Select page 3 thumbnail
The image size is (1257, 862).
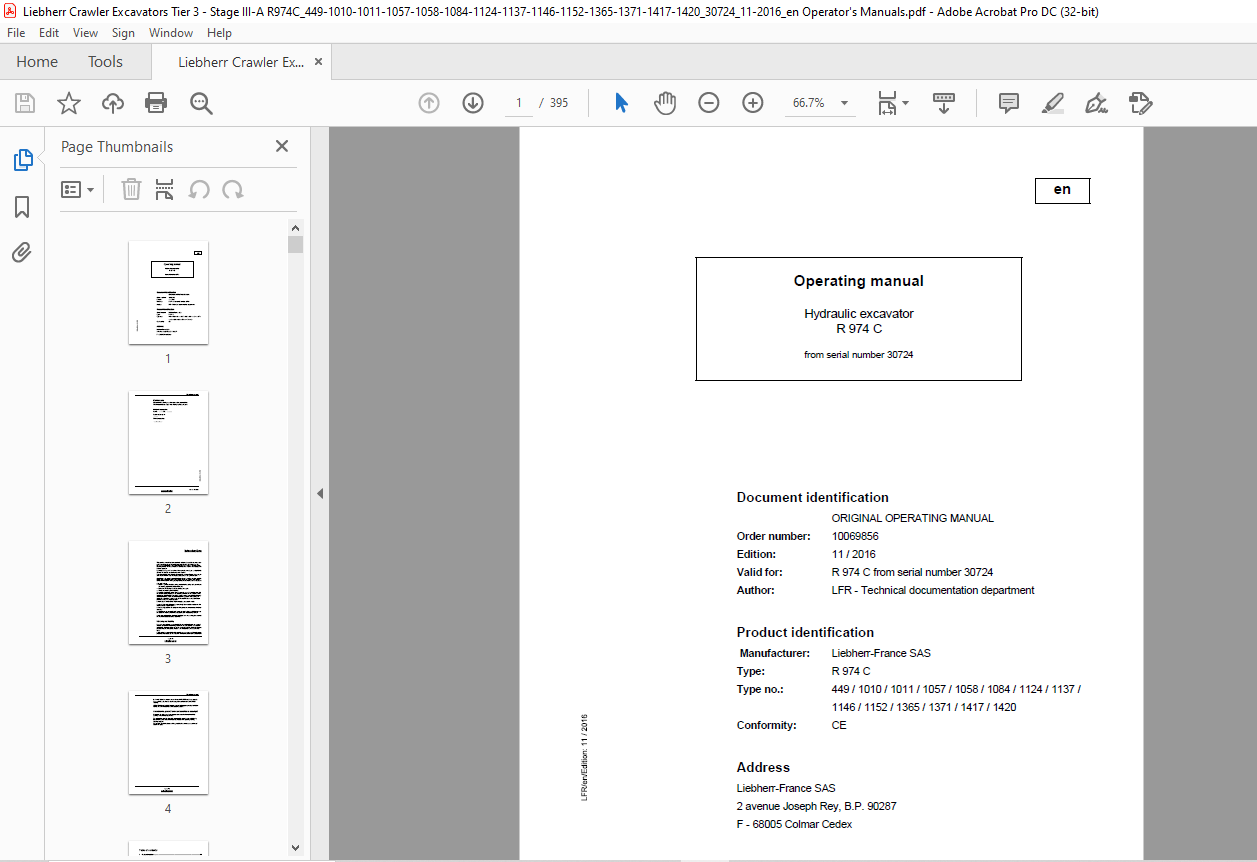(168, 592)
